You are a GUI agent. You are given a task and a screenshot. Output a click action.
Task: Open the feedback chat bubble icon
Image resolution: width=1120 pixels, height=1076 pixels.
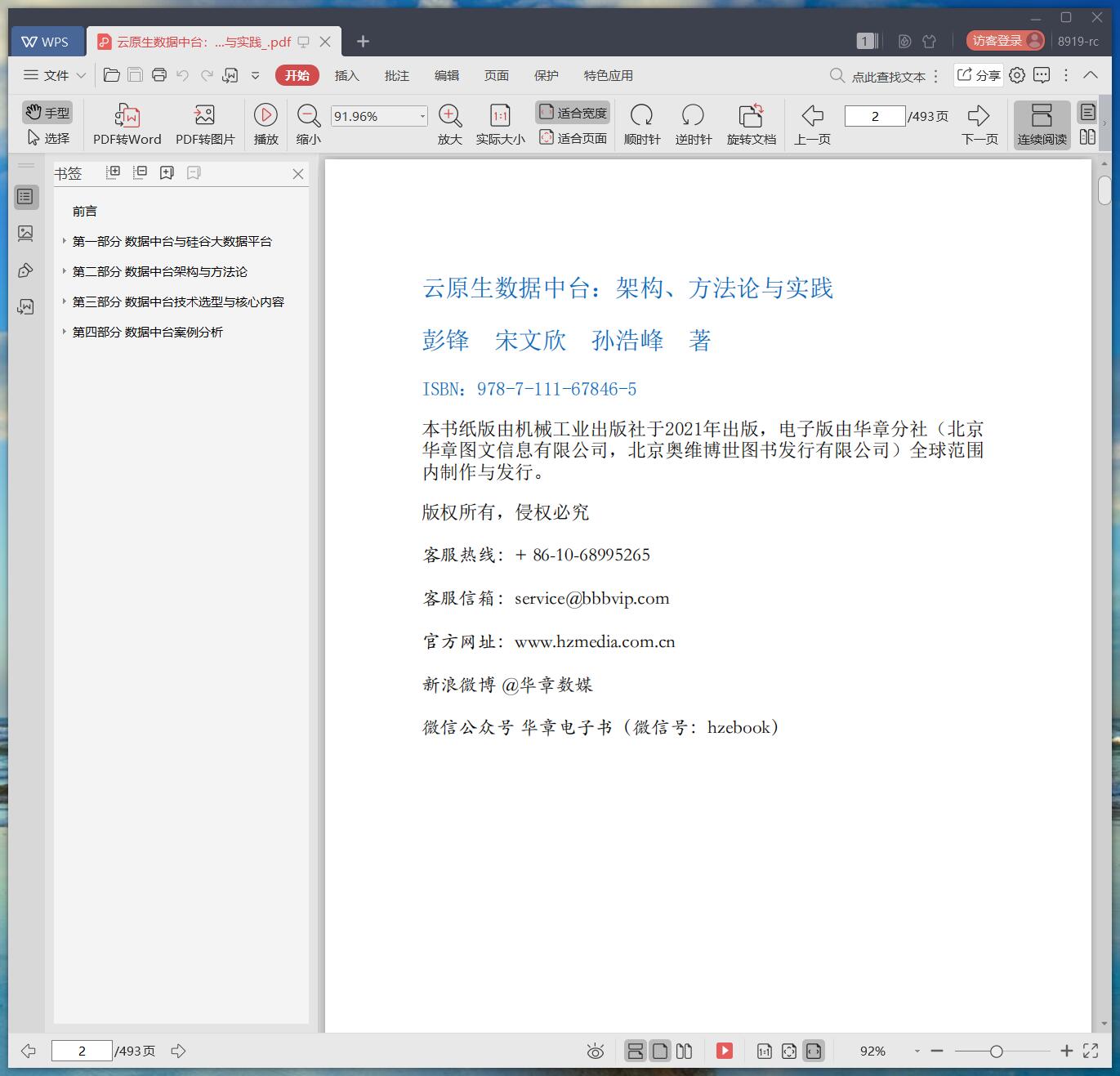[1042, 75]
